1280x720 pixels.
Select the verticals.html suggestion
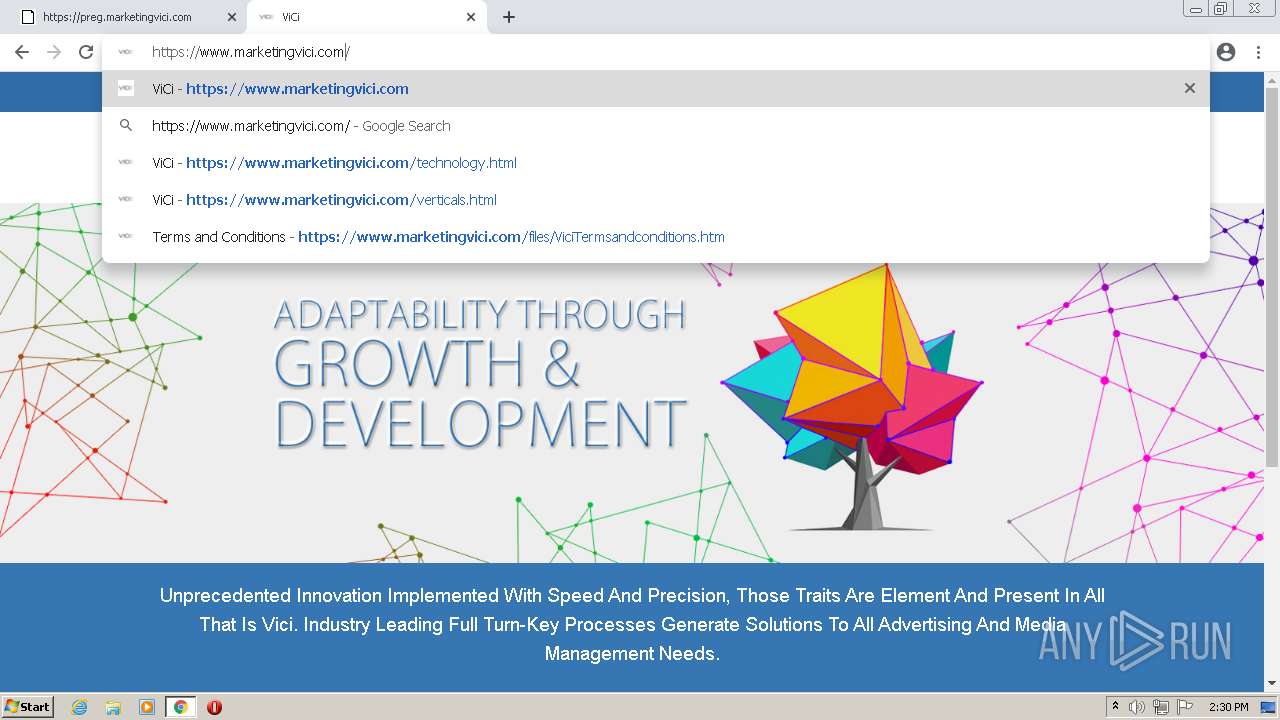(655, 199)
